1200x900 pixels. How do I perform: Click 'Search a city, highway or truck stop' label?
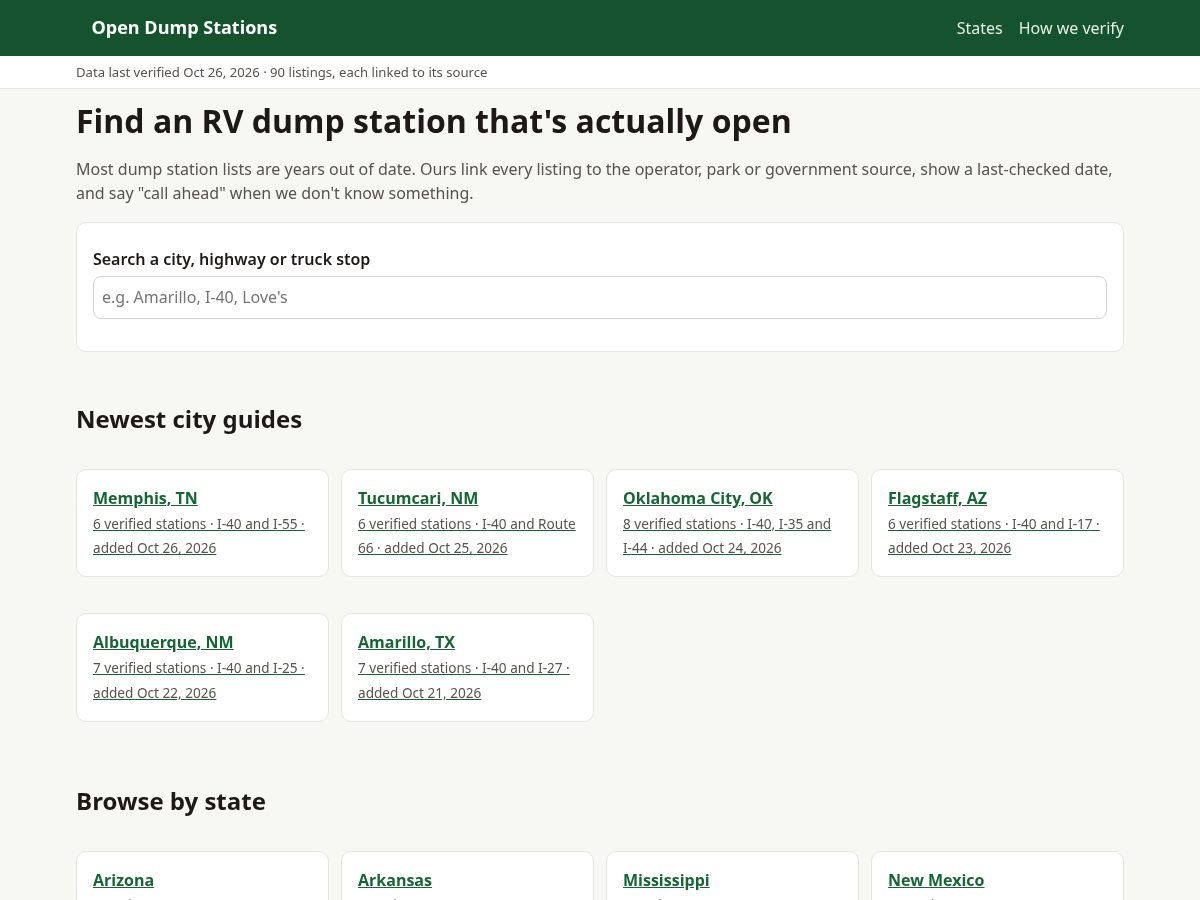[231, 259]
